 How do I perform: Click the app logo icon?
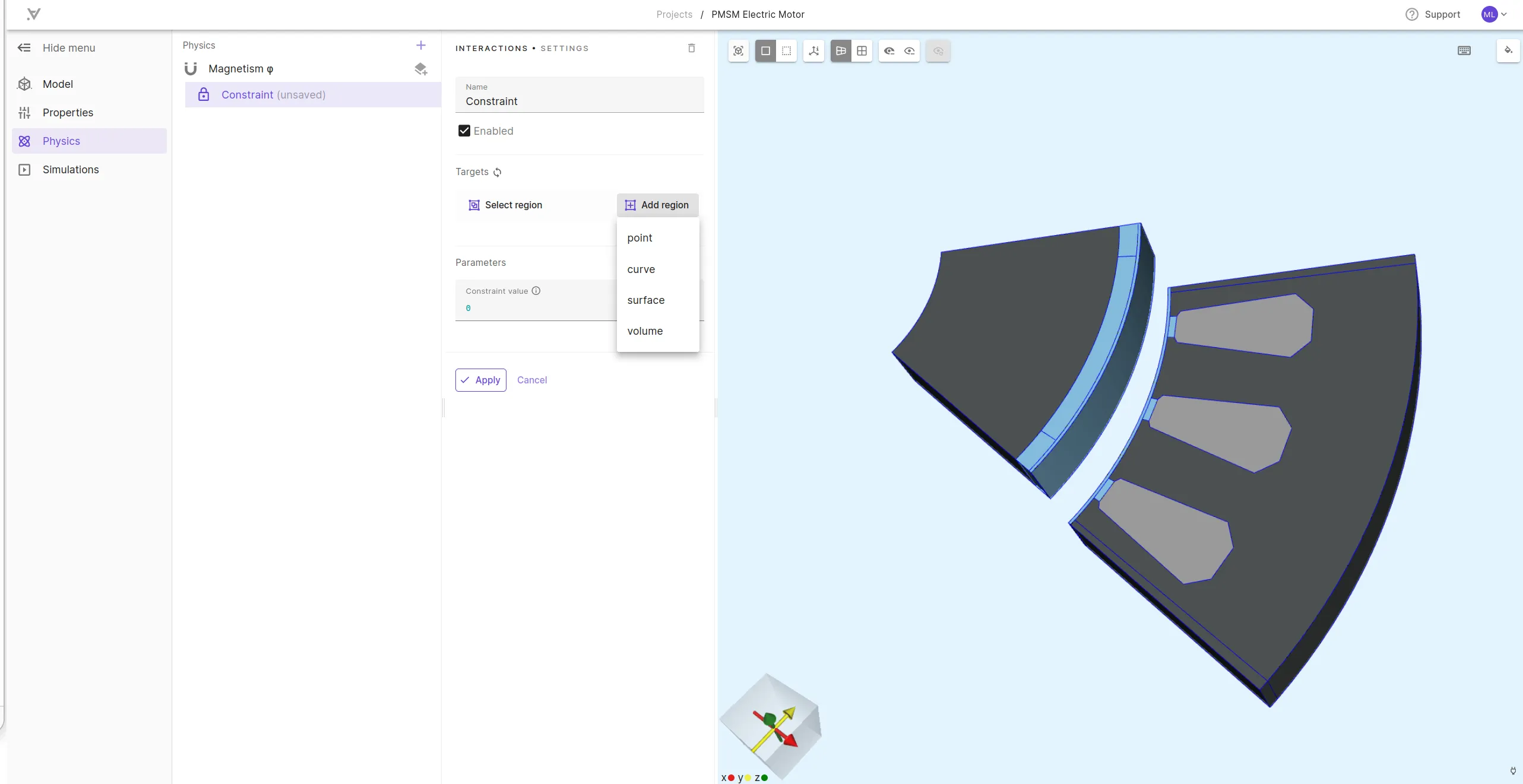tap(34, 14)
